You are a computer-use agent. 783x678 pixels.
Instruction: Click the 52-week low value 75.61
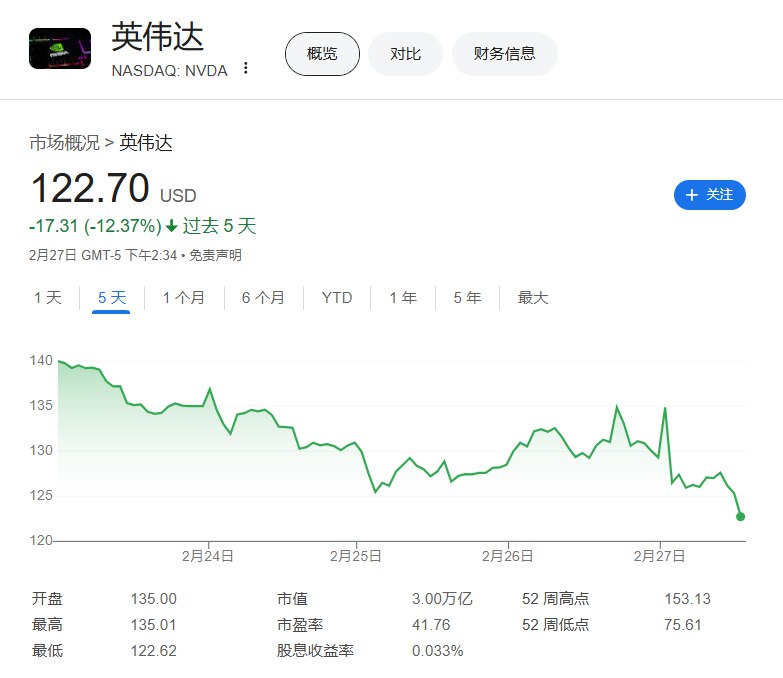[x=683, y=625]
